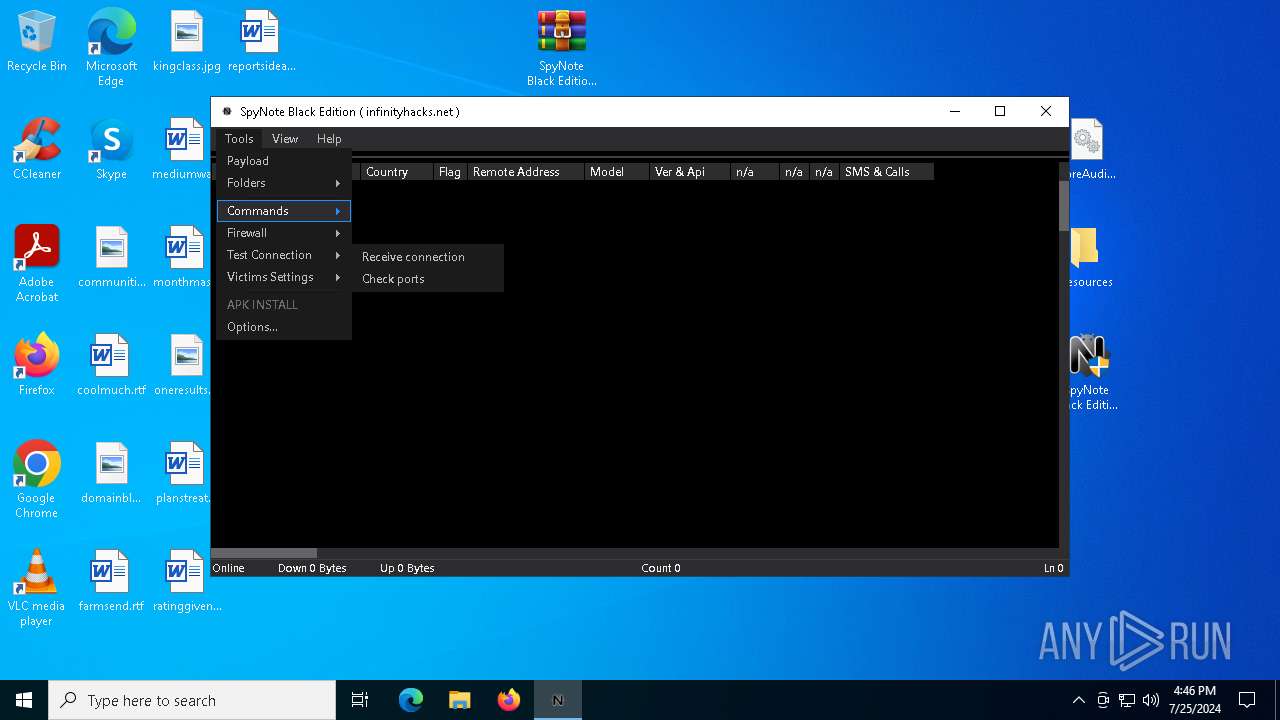Click the SMS & Calls column header
The height and width of the screenshot is (720, 1280).
[x=886, y=172]
